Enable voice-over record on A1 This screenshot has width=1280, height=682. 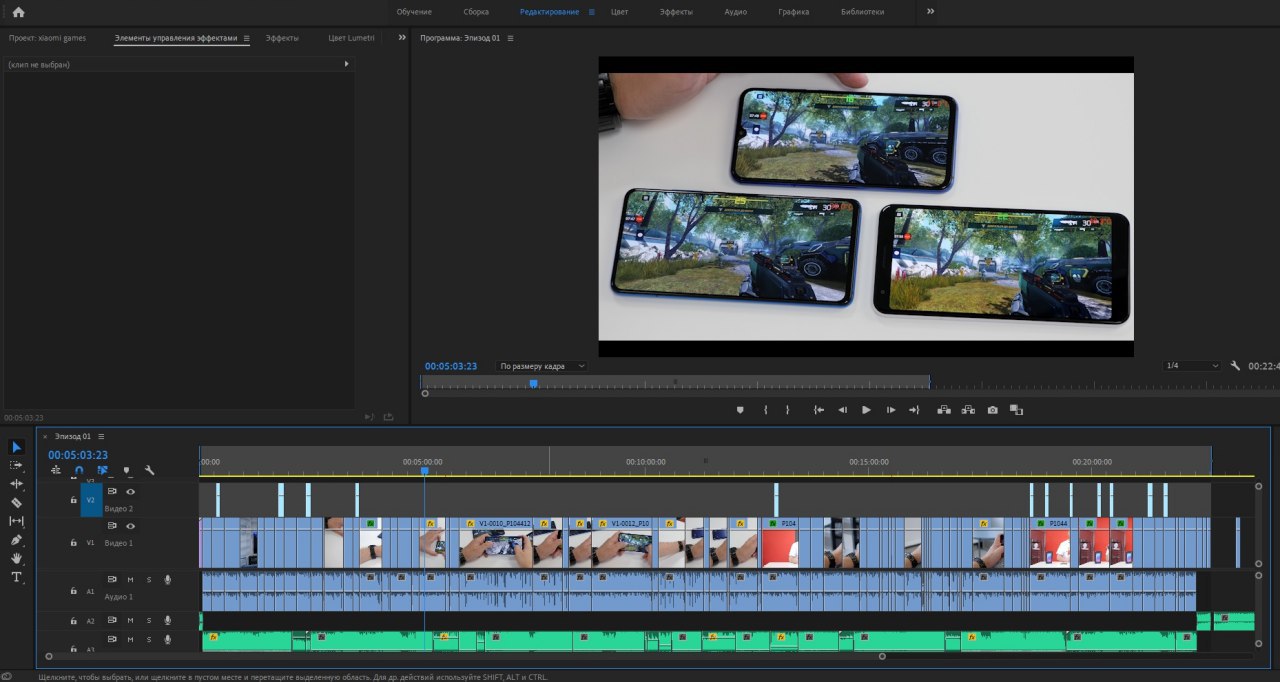coord(168,579)
